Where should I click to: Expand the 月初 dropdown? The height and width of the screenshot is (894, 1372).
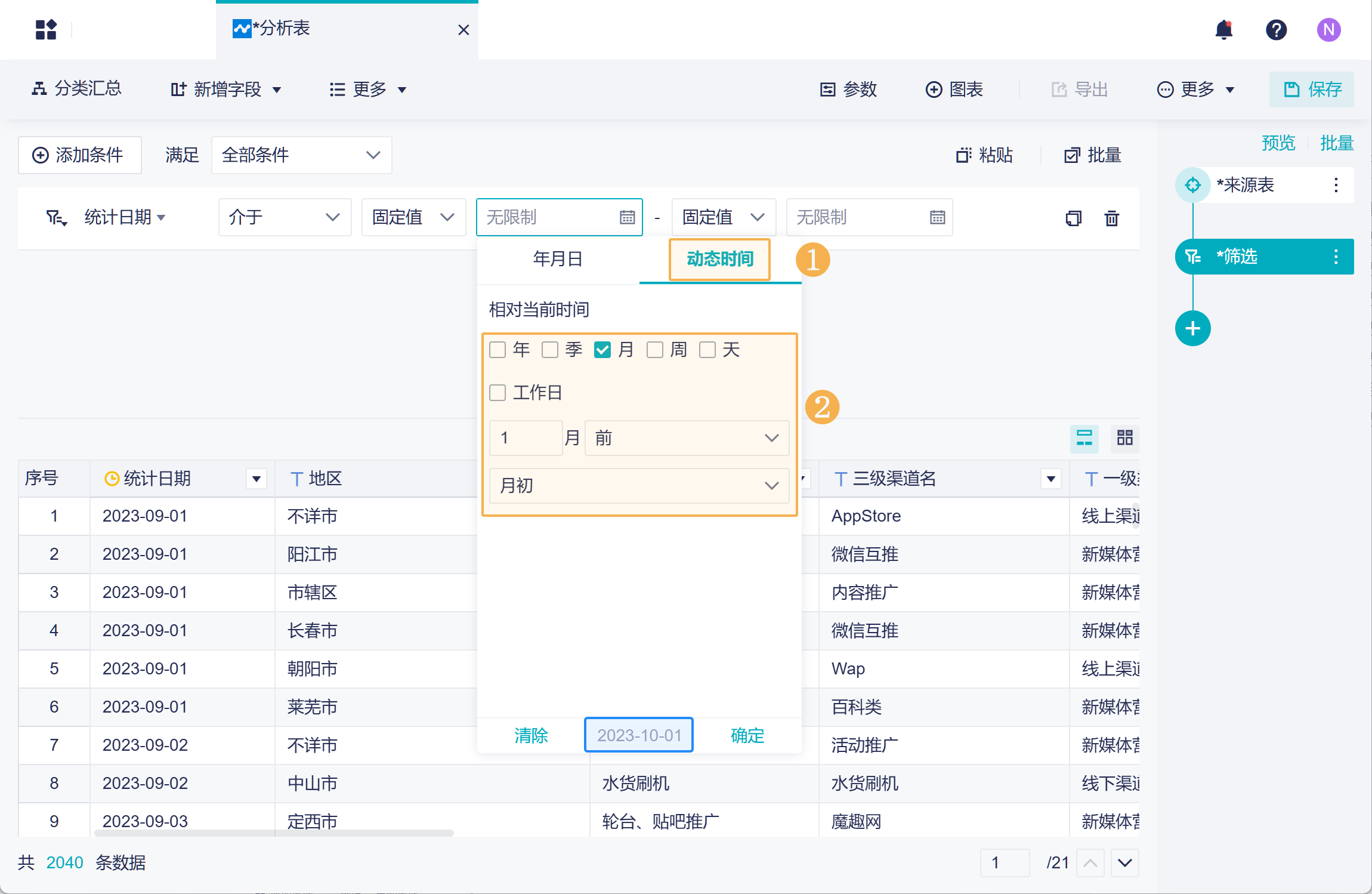click(x=639, y=486)
